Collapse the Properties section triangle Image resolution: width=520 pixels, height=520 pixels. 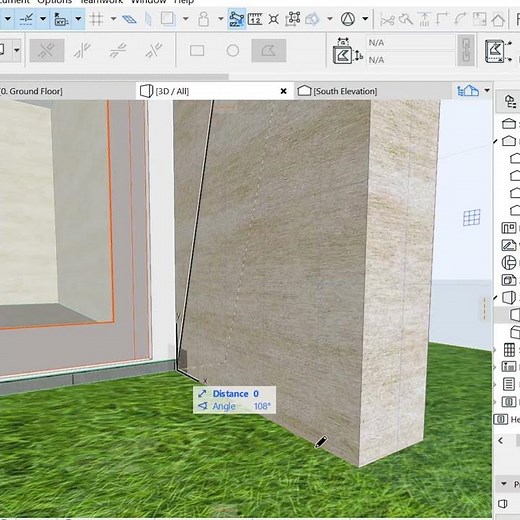coord(504,484)
